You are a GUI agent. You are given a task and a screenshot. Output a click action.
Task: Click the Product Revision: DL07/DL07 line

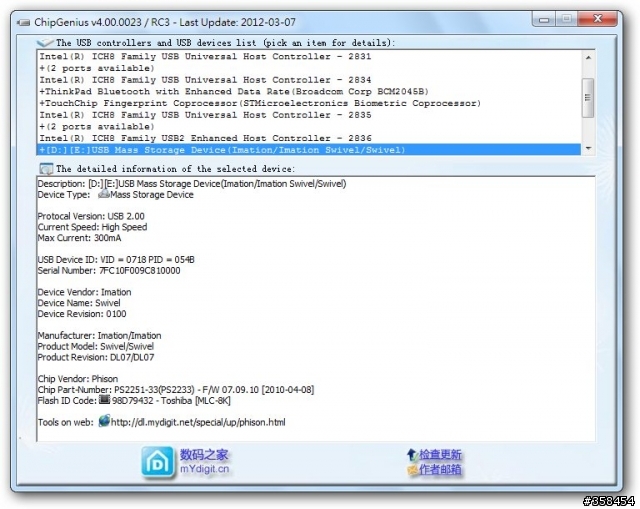coord(96,357)
